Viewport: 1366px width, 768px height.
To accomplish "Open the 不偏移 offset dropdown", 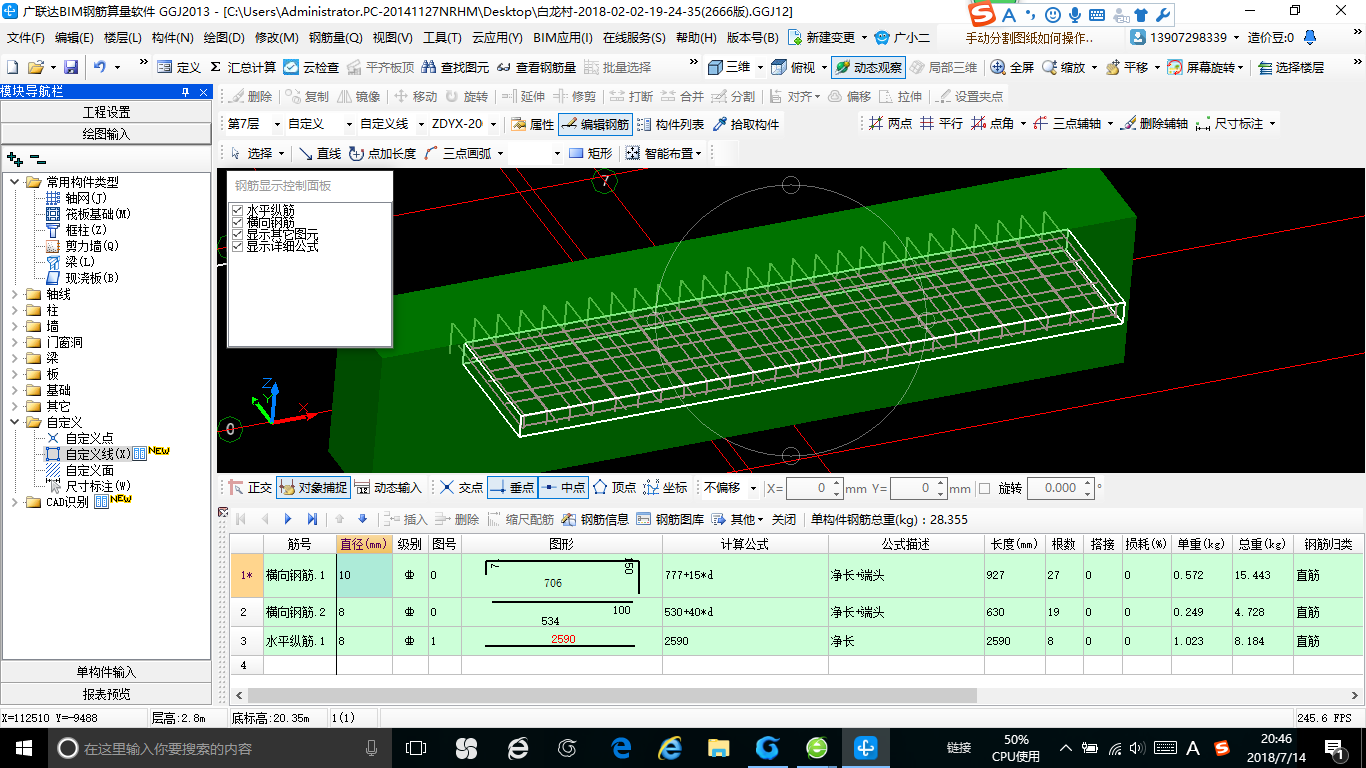I will pyautogui.click(x=752, y=488).
